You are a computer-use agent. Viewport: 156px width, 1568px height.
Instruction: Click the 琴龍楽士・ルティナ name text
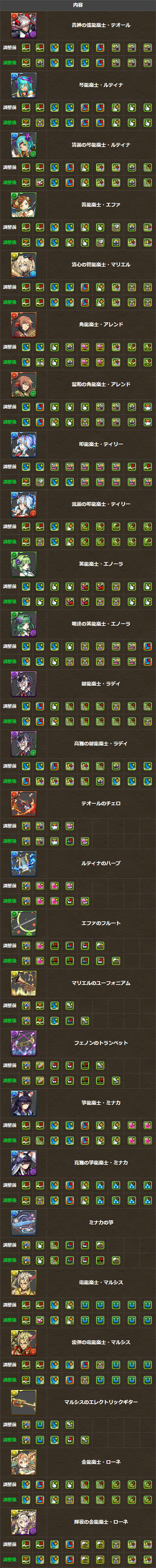pyautogui.click(x=101, y=85)
